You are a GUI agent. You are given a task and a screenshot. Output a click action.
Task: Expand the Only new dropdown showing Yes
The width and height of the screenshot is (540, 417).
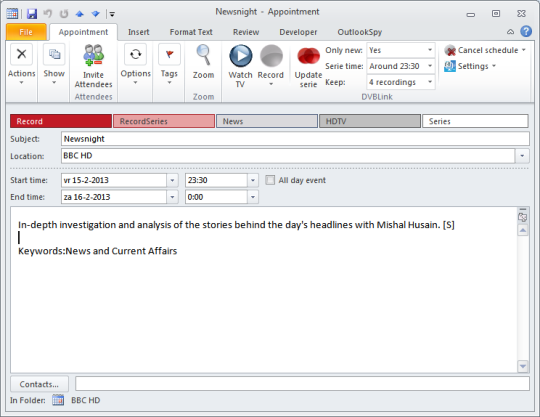coord(430,50)
